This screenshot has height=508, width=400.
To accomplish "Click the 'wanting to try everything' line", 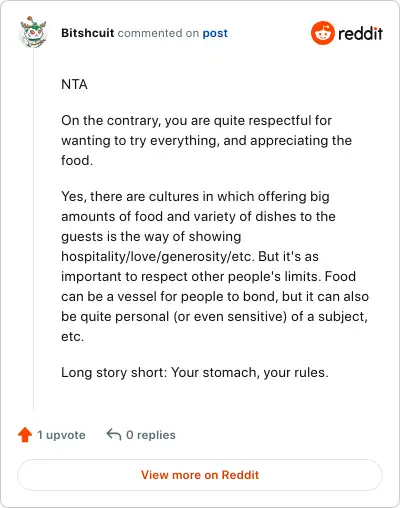I will click(x=206, y=140).
